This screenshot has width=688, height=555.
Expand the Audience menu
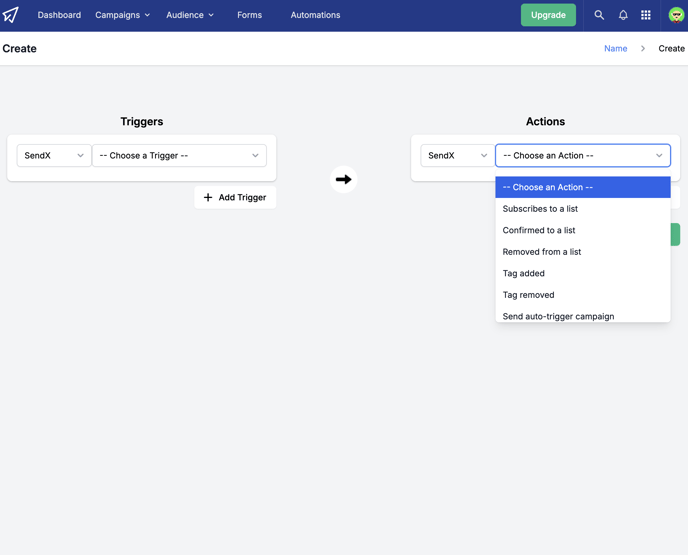point(190,15)
